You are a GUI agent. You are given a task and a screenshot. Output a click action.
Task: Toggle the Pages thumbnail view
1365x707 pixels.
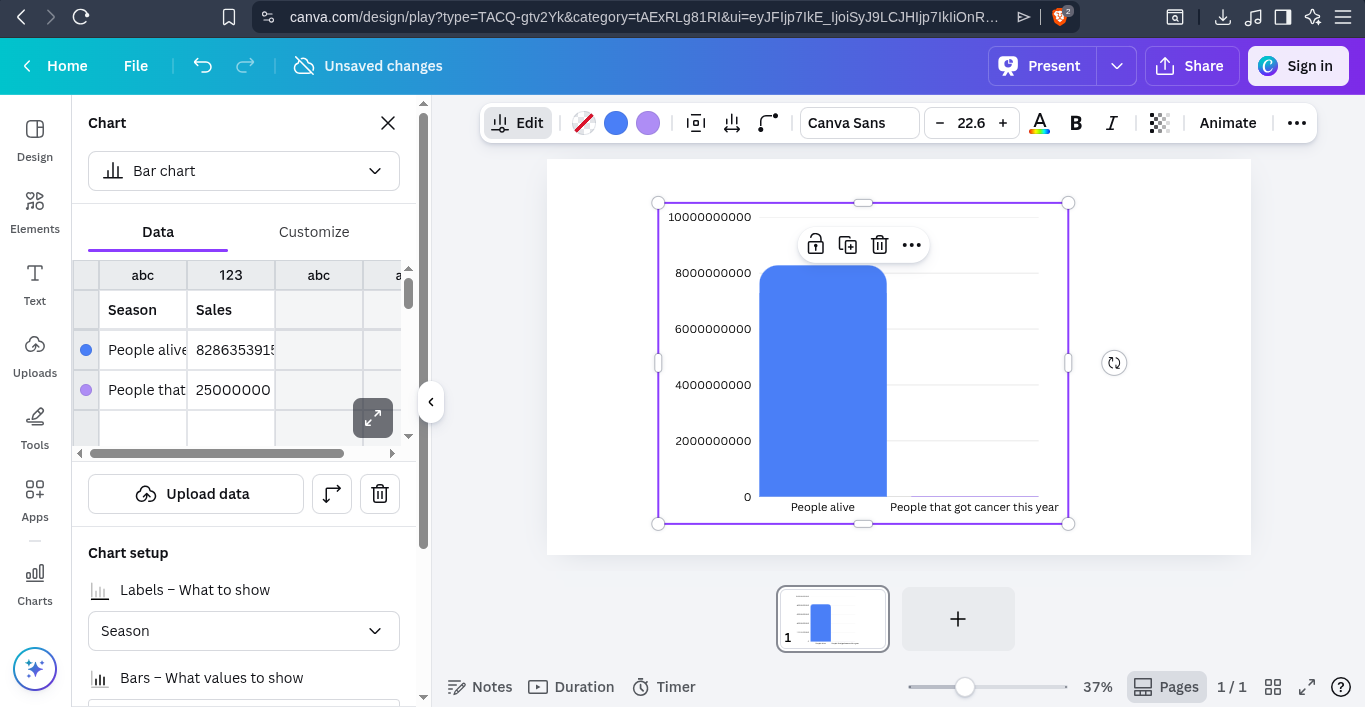(1166, 687)
